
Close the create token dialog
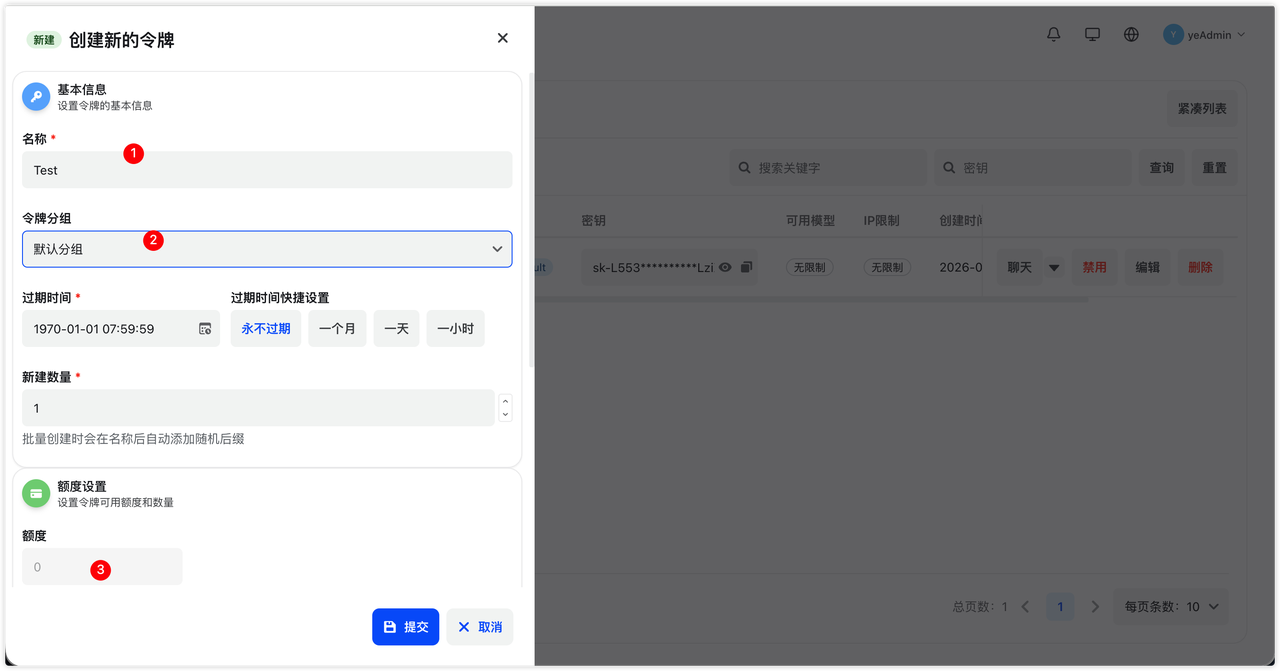pyautogui.click(x=503, y=38)
